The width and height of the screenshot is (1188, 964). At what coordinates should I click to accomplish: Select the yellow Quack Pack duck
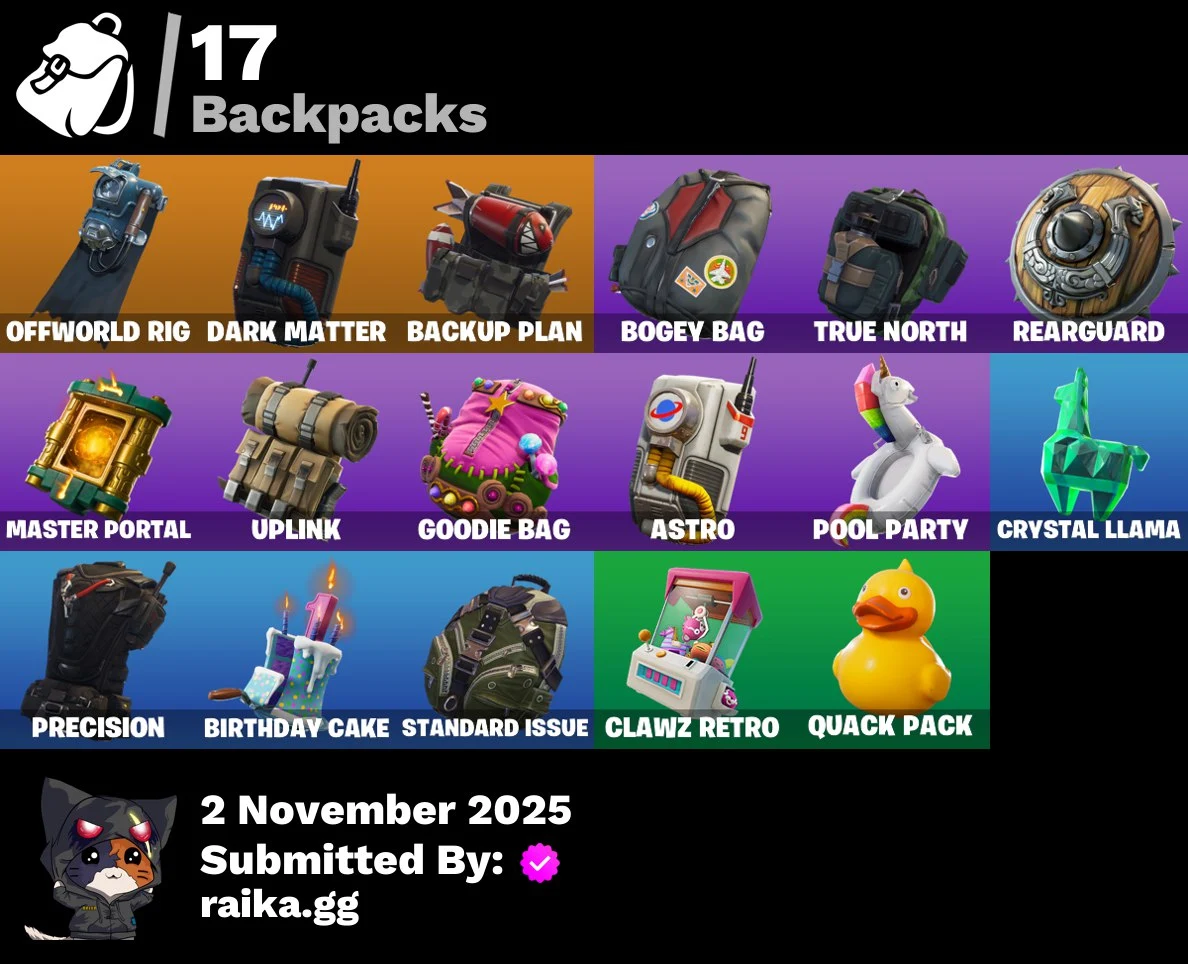pos(890,649)
